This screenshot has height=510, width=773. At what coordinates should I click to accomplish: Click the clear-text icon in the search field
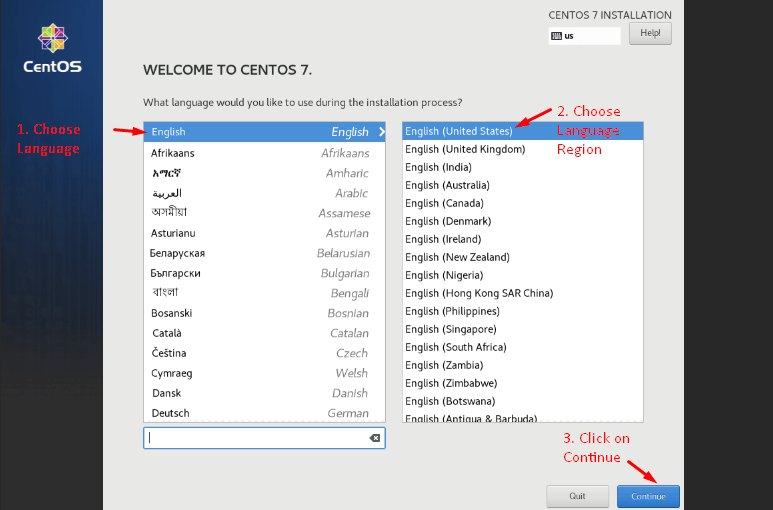pyautogui.click(x=375, y=438)
